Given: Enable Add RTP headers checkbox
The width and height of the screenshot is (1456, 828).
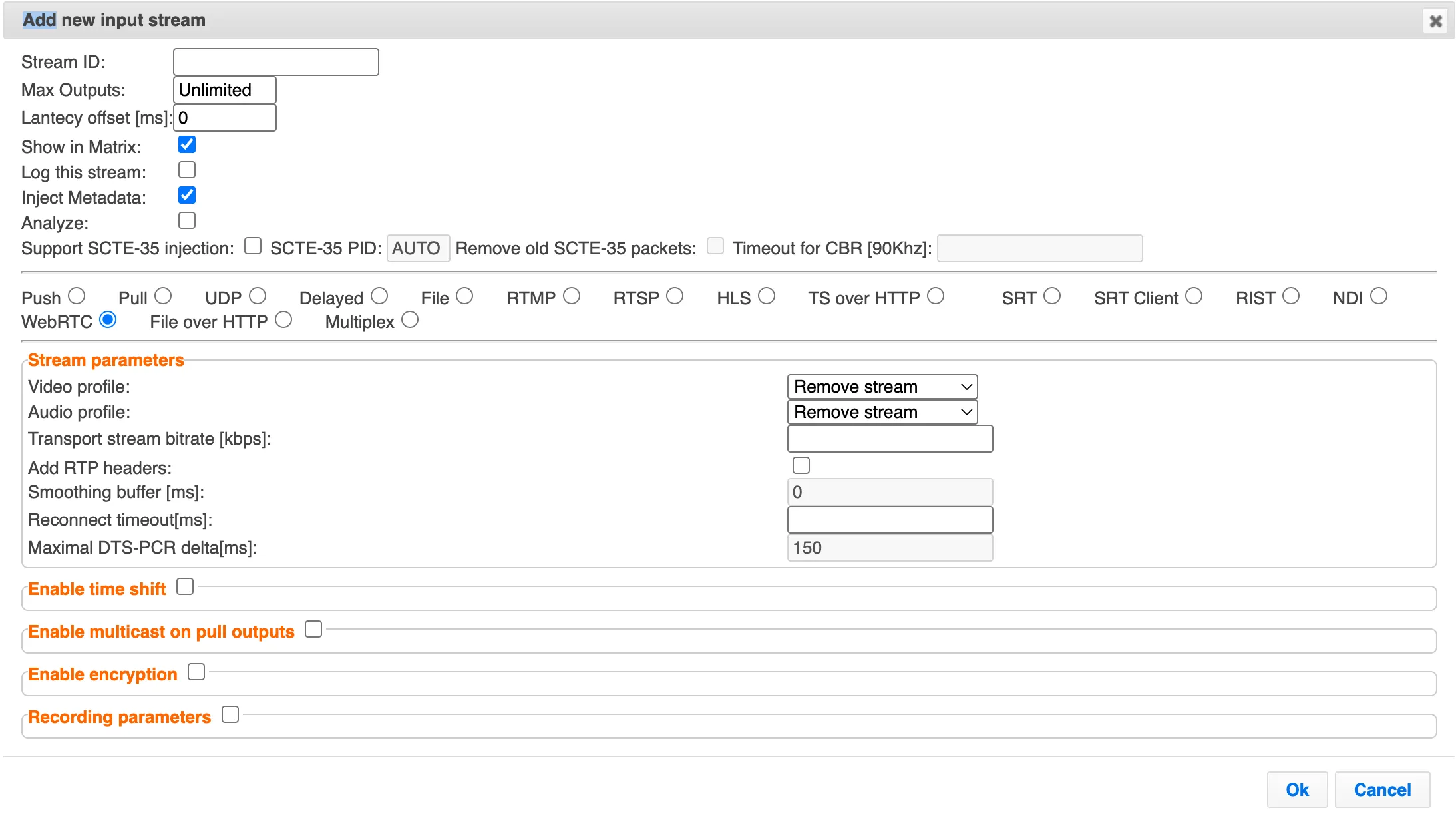Looking at the screenshot, I should [801, 465].
